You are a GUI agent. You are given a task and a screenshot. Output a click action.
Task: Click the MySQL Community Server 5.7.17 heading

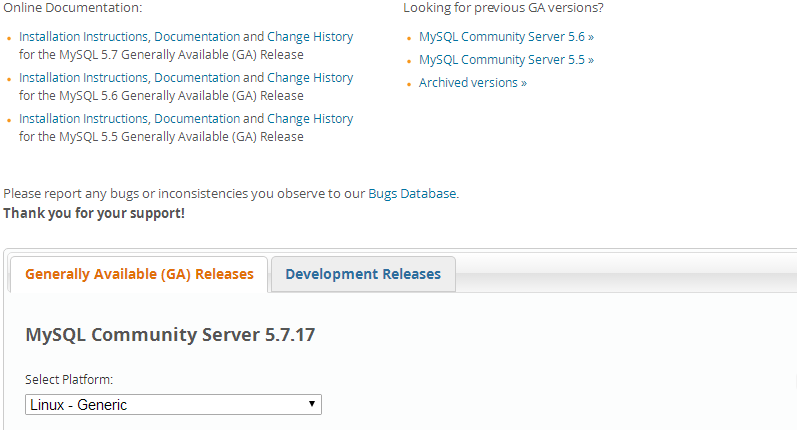tap(170, 334)
